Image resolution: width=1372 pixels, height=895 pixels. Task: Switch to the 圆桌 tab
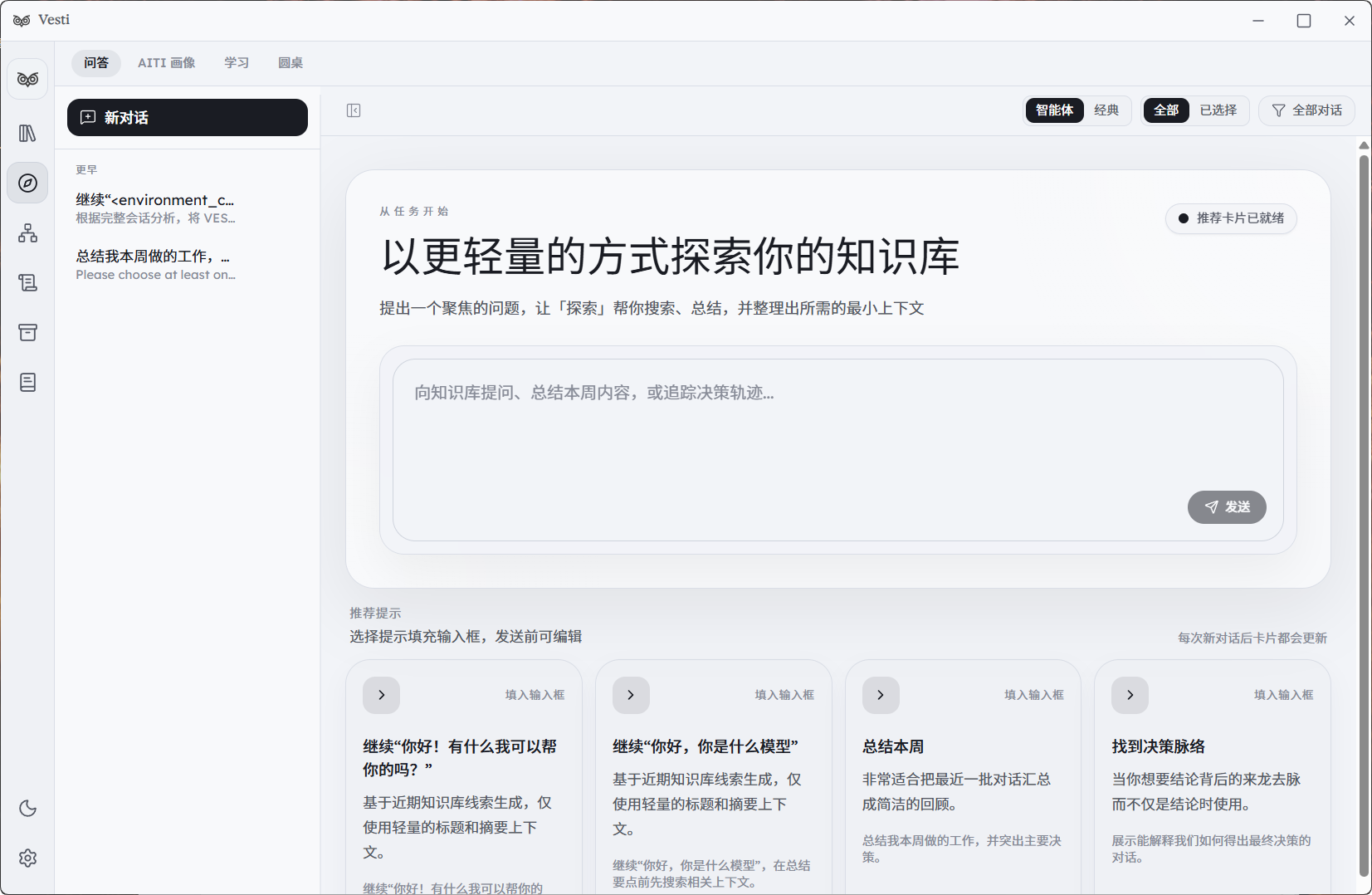(291, 63)
